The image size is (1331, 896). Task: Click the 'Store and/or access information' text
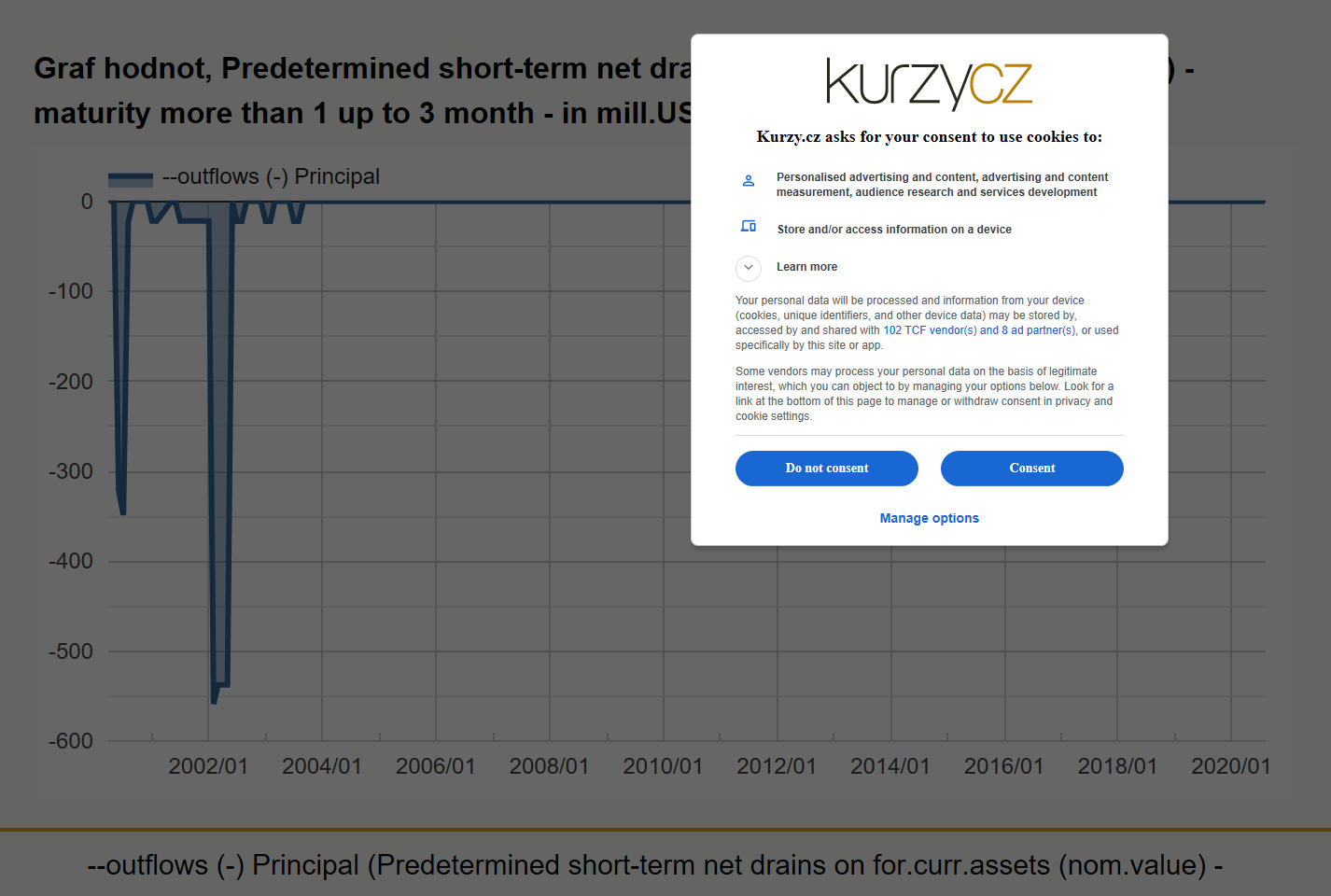pos(894,230)
